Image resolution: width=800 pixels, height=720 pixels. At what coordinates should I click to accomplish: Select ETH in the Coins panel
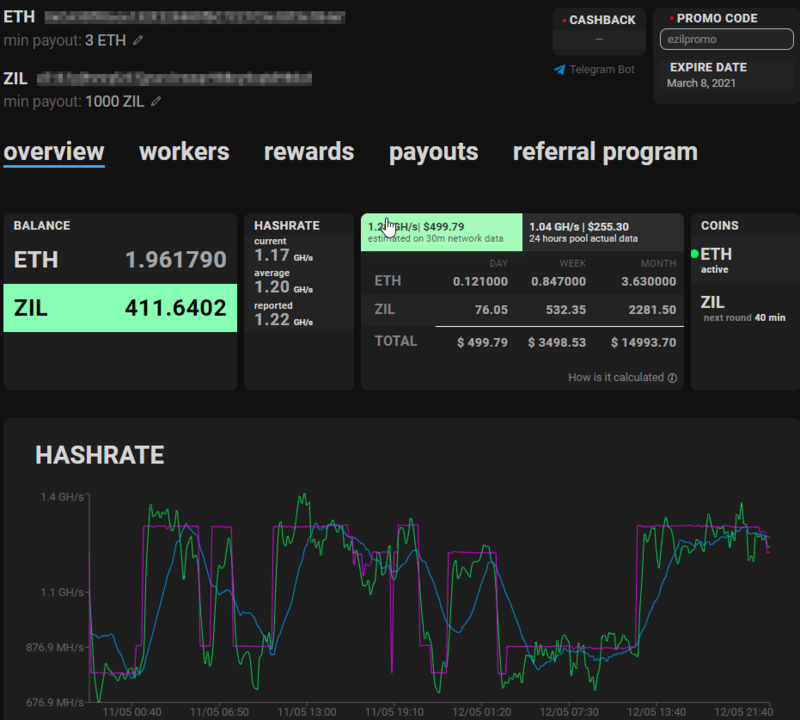pos(717,255)
